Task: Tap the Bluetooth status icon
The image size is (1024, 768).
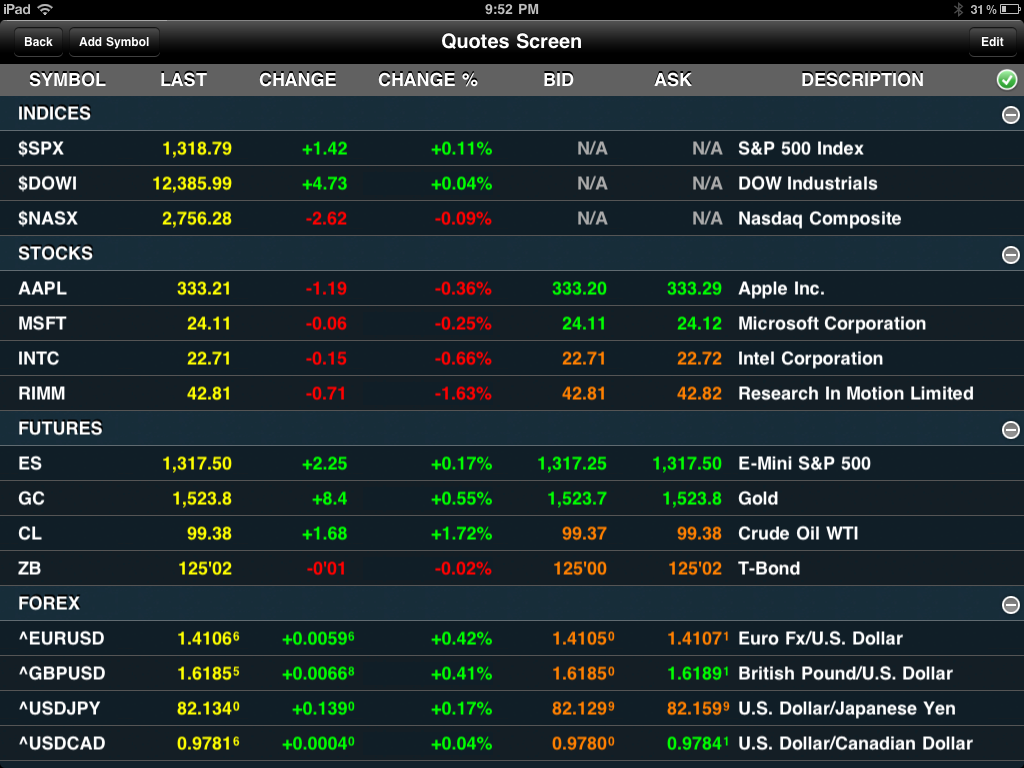Action: click(958, 9)
